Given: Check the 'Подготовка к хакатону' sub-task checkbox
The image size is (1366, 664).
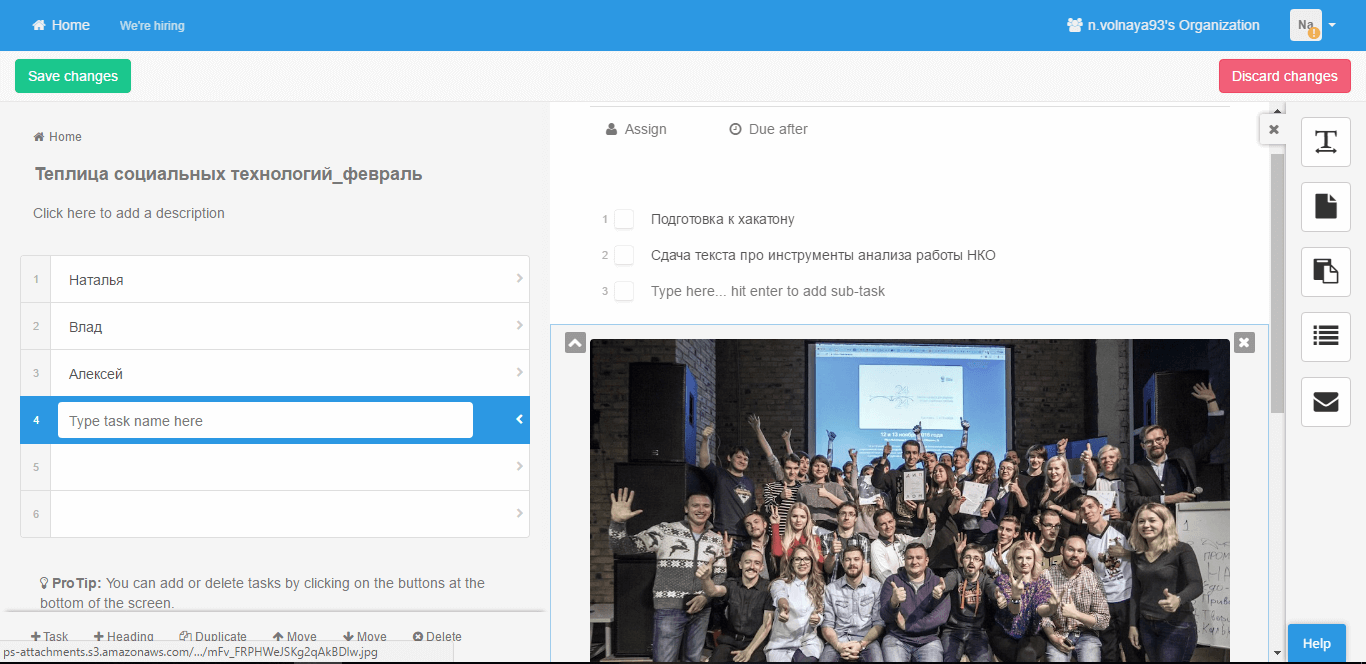Looking at the screenshot, I should (x=624, y=219).
